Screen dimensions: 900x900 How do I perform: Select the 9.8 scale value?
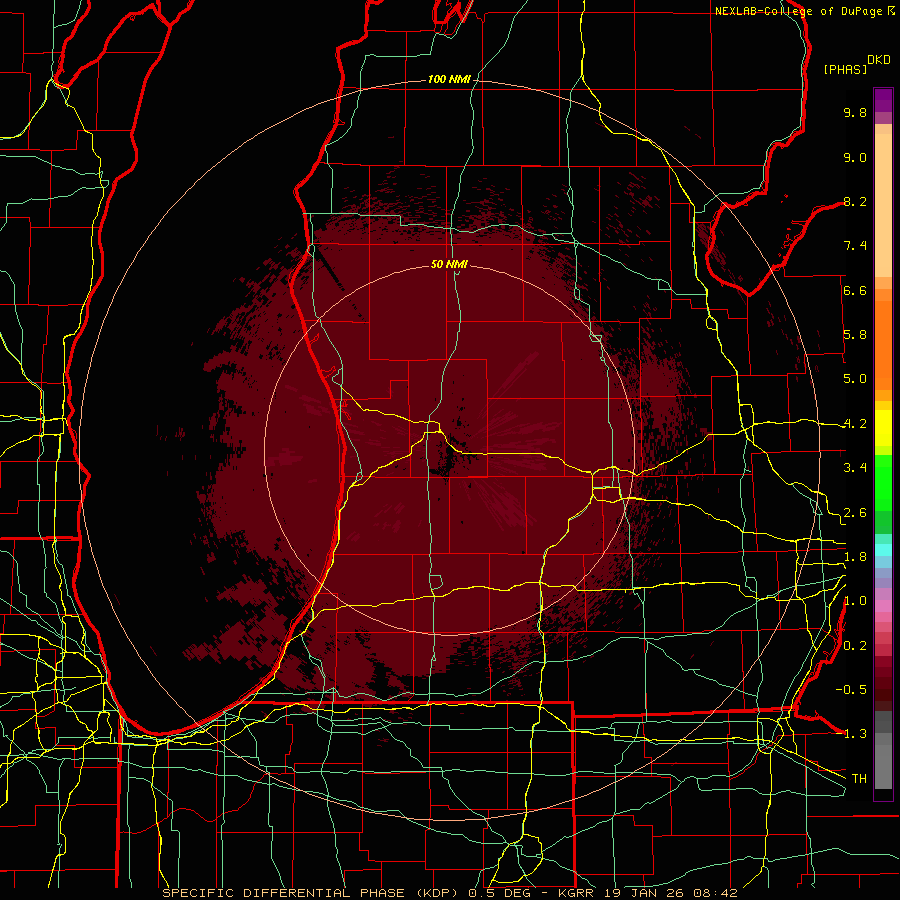(x=855, y=112)
